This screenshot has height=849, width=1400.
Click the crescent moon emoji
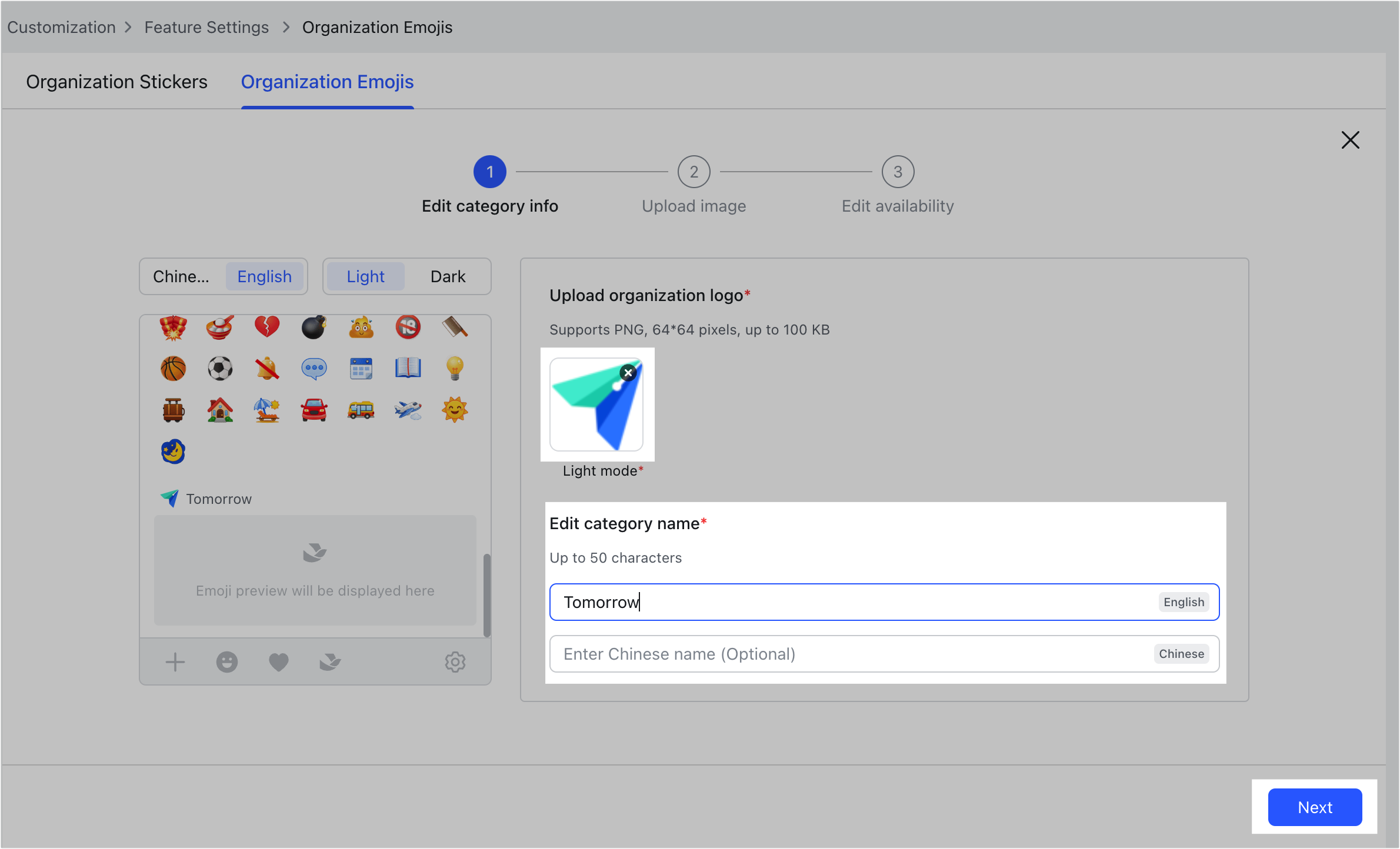173,452
